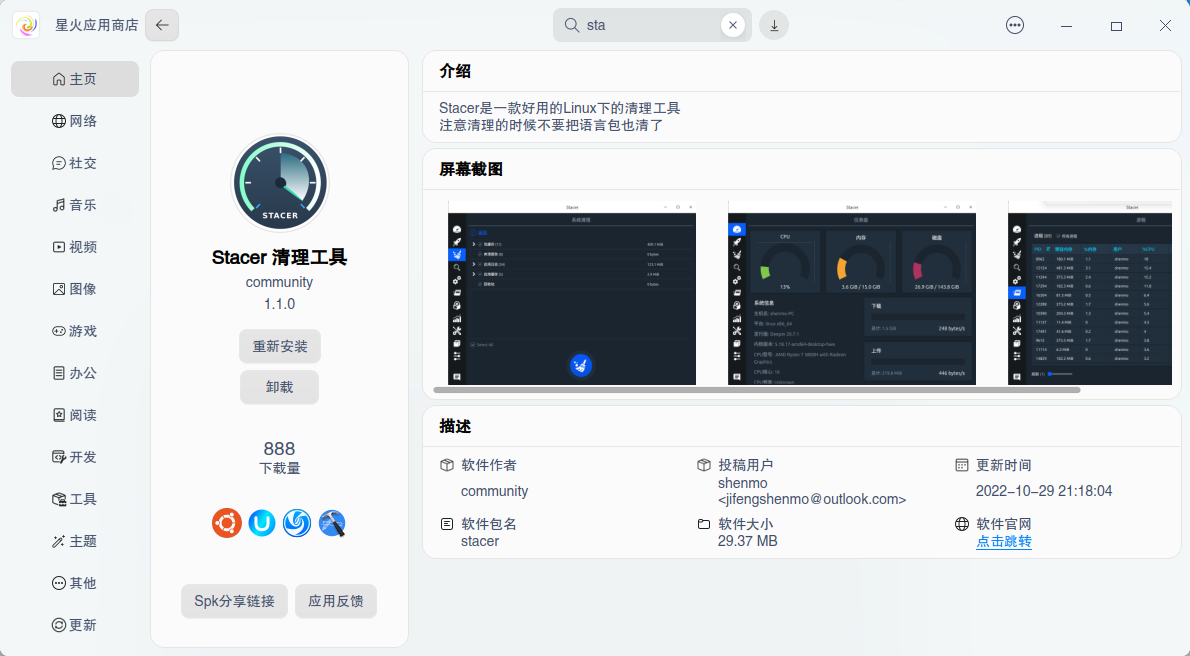This screenshot has height=656, width=1190.
Task: Click the Deepin system icon
Action: tap(297, 523)
